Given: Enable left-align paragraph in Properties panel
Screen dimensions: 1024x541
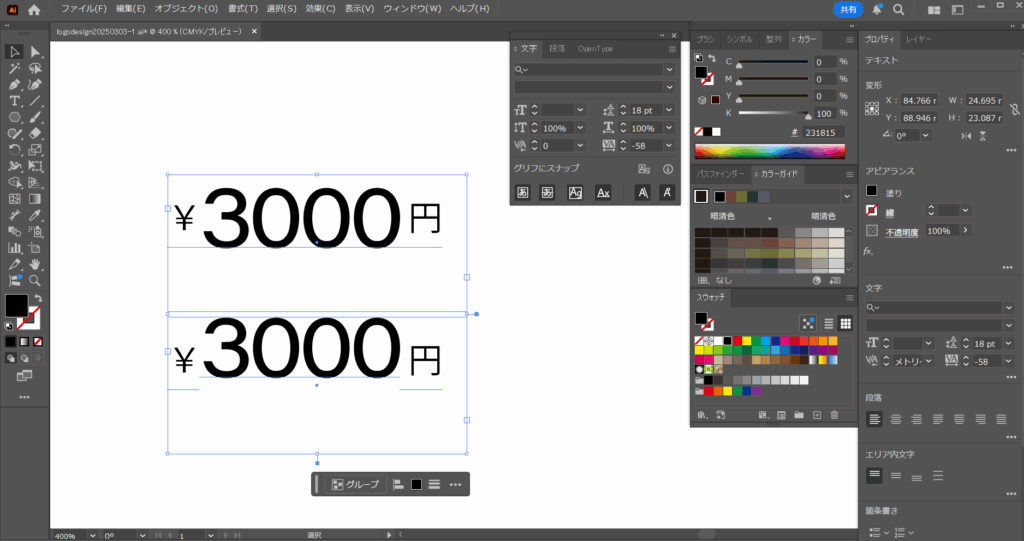Looking at the screenshot, I should click(875, 419).
